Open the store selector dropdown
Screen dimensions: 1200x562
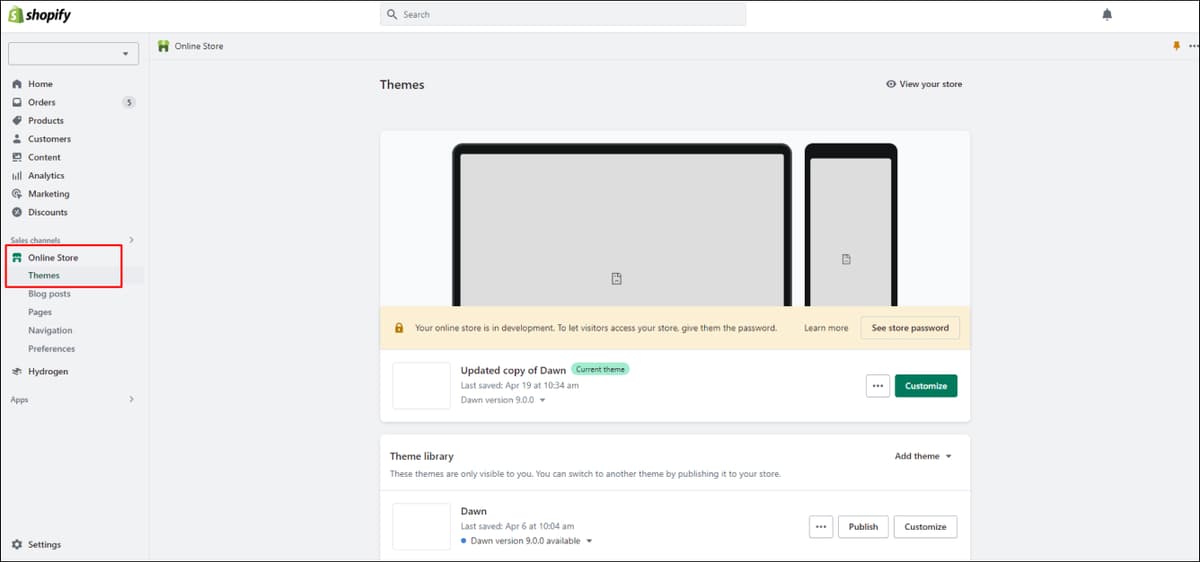tap(73, 54)
